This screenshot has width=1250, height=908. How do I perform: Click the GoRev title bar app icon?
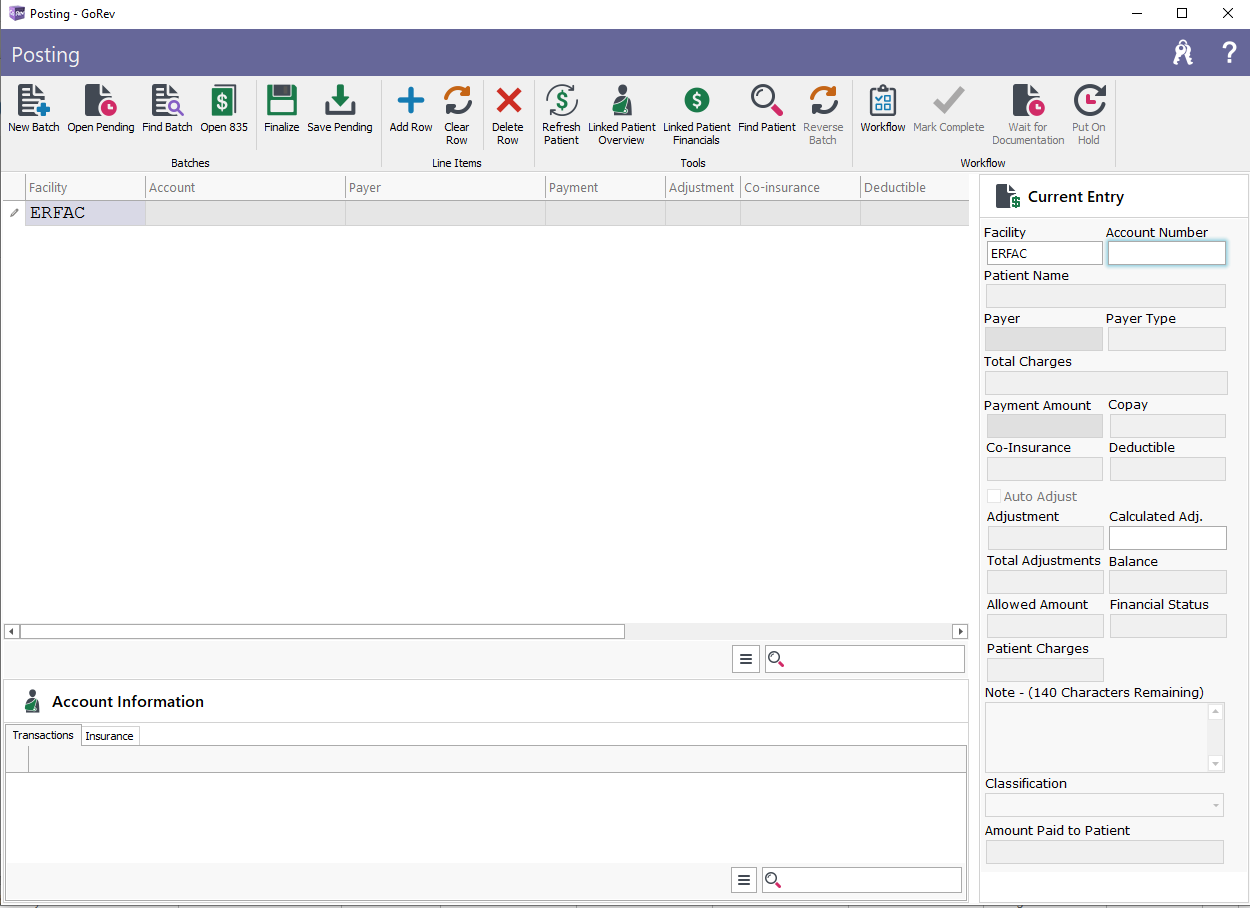click(16, 13)
